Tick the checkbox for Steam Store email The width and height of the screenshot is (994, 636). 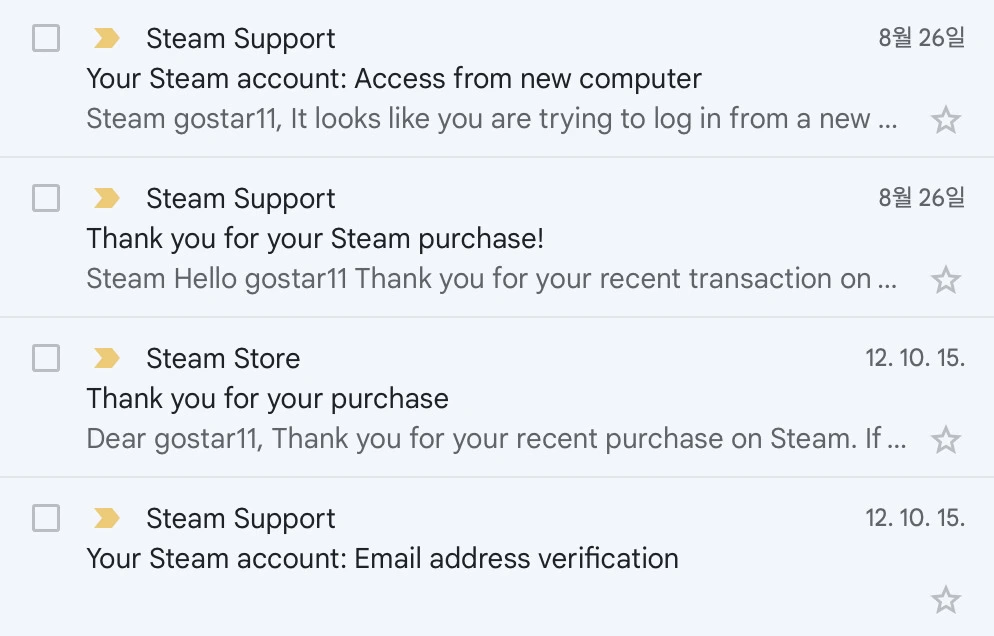46,358
